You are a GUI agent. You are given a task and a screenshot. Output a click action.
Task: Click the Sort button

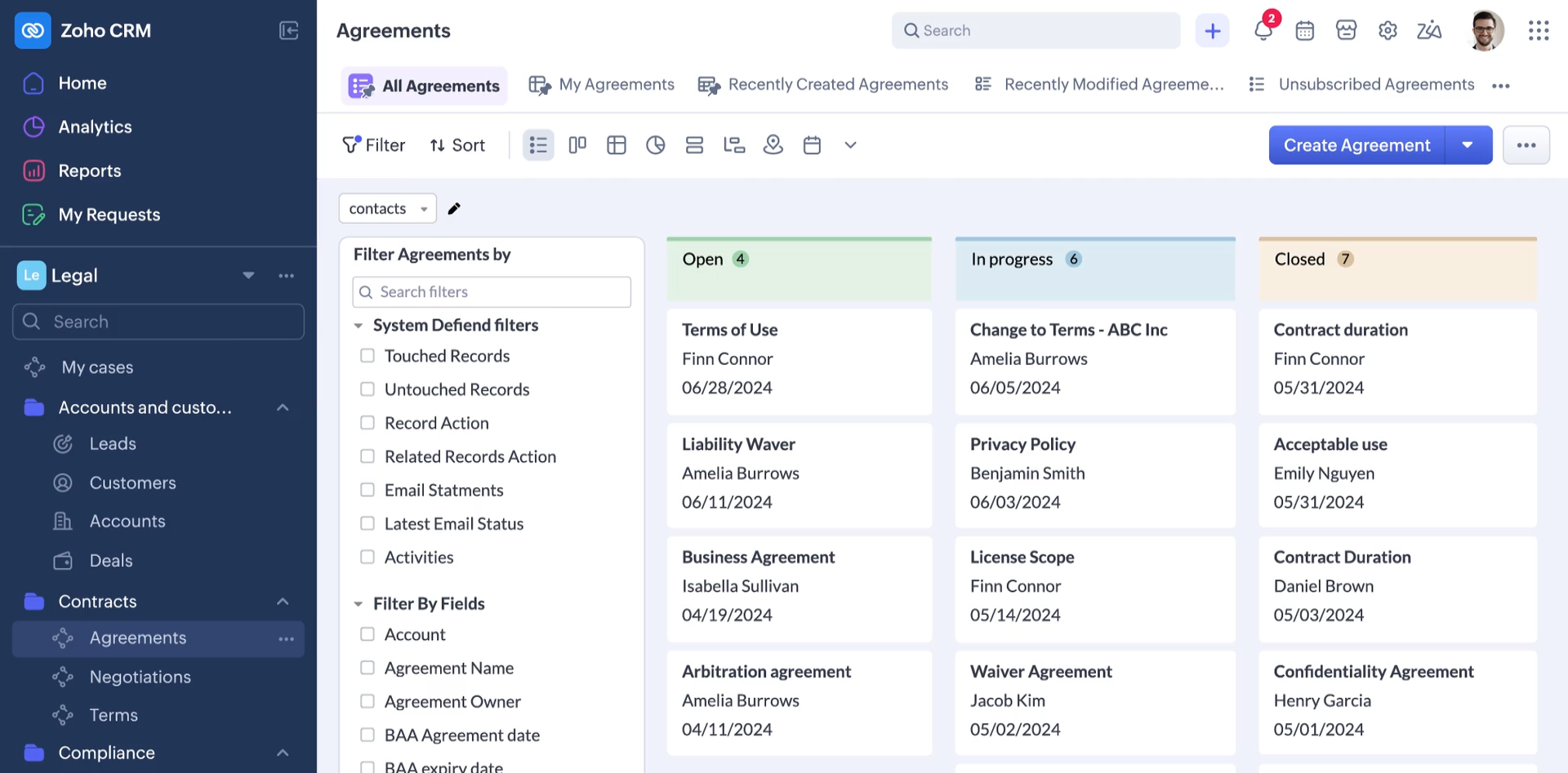(457, 145)
